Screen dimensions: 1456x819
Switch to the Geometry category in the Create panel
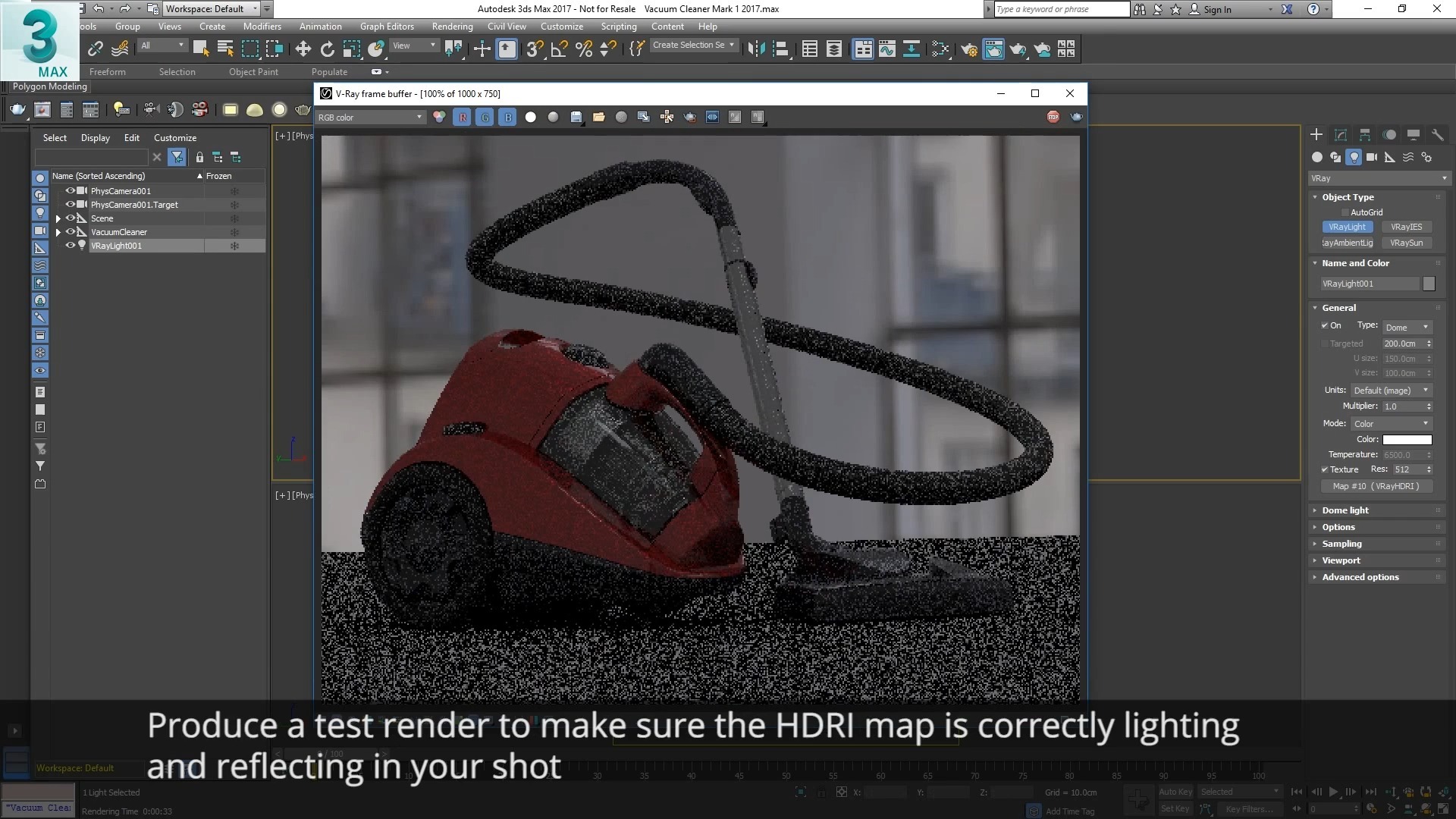coord(1317,157)
